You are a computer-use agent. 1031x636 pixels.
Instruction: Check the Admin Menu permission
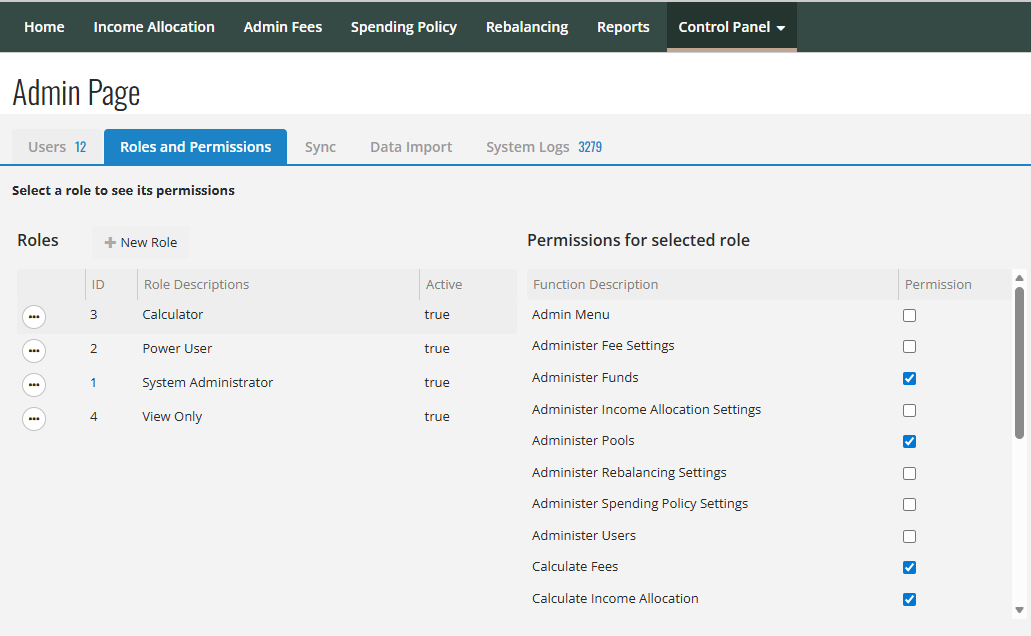pyautogui.click(x=909, y=316)
